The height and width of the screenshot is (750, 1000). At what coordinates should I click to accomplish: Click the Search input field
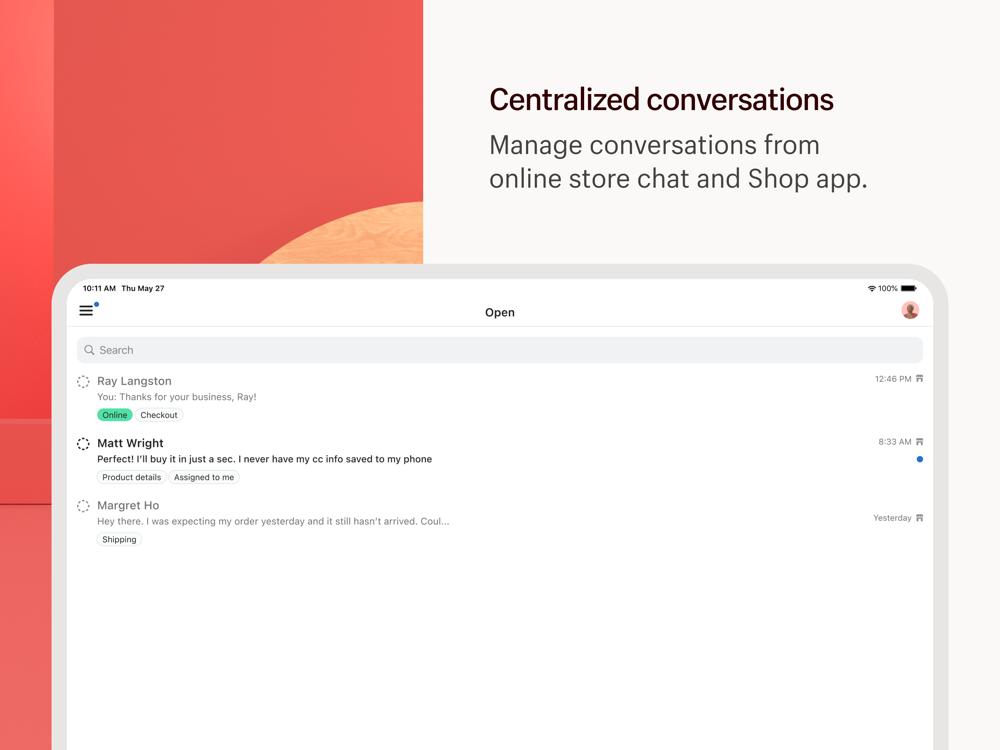pyautogui.click(x=499, y=350)
